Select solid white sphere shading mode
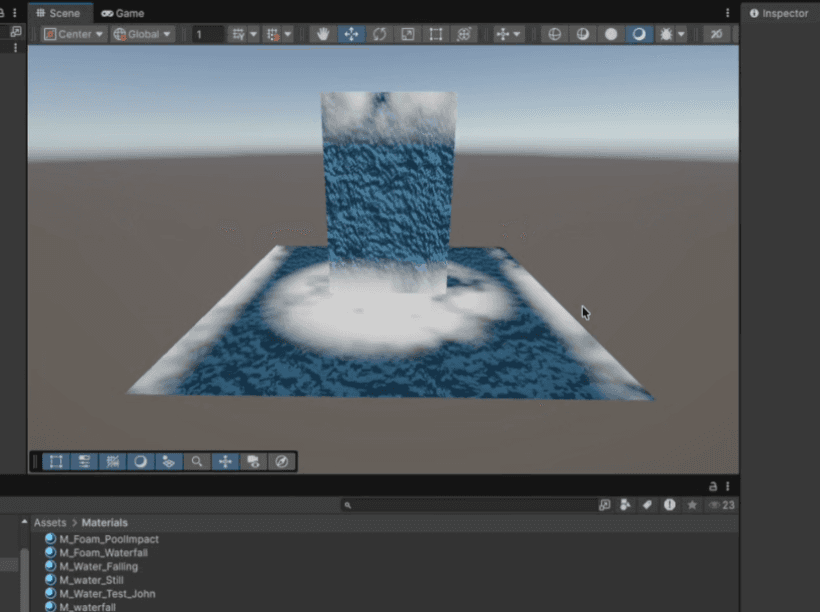 pyautogui.click(x=611, y=35)
